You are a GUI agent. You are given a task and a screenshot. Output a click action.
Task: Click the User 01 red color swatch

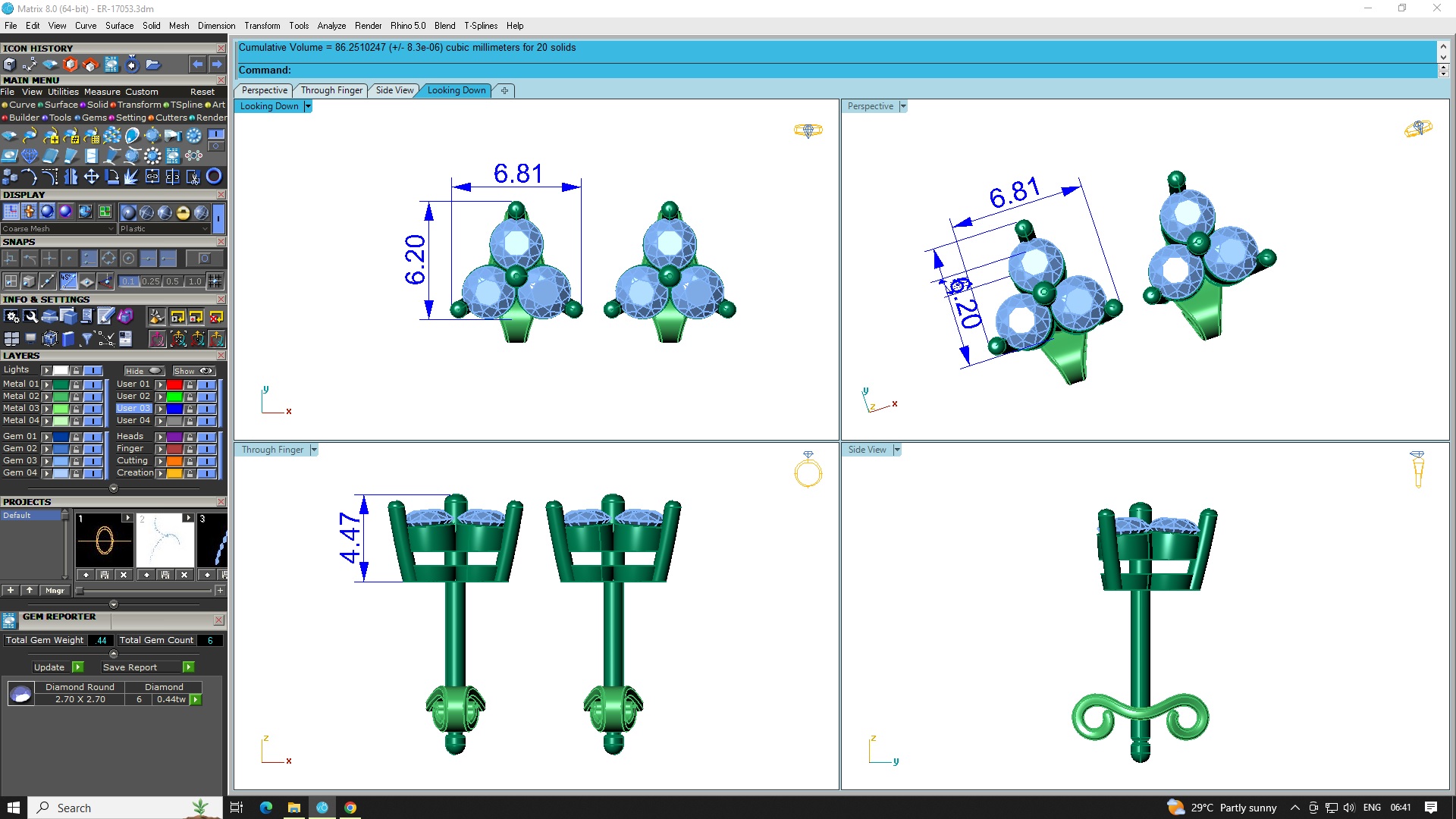pos(174,384)
